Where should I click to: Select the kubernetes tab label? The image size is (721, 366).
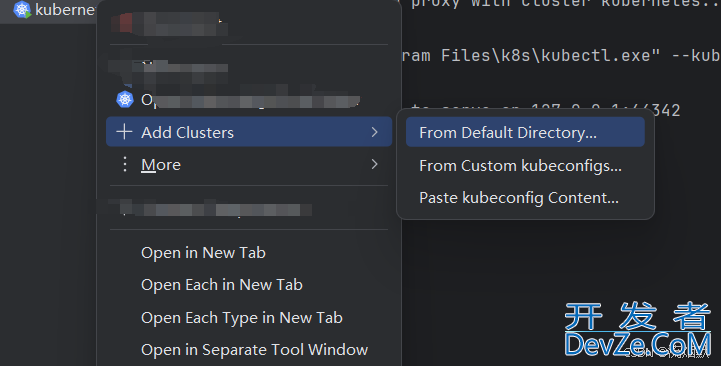tap(65, 10)
